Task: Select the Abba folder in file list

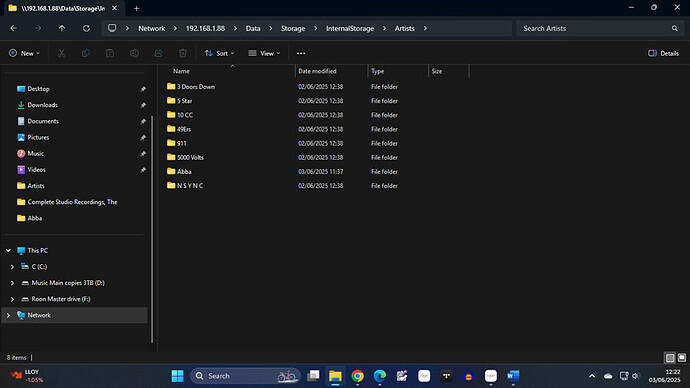Action: pyautogui.click(x=179, y=172)
